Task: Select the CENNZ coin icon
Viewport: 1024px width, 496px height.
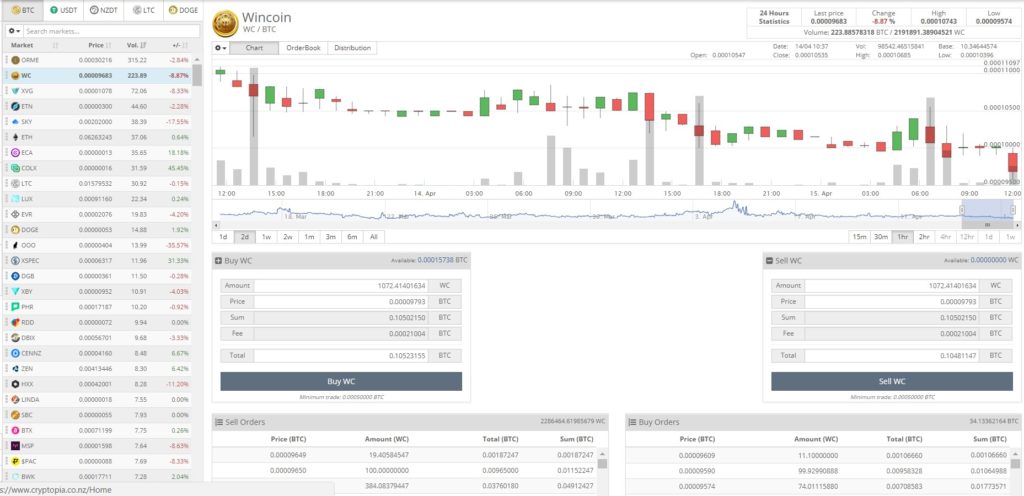Action: pyautogui.click(x=15, y=353)
